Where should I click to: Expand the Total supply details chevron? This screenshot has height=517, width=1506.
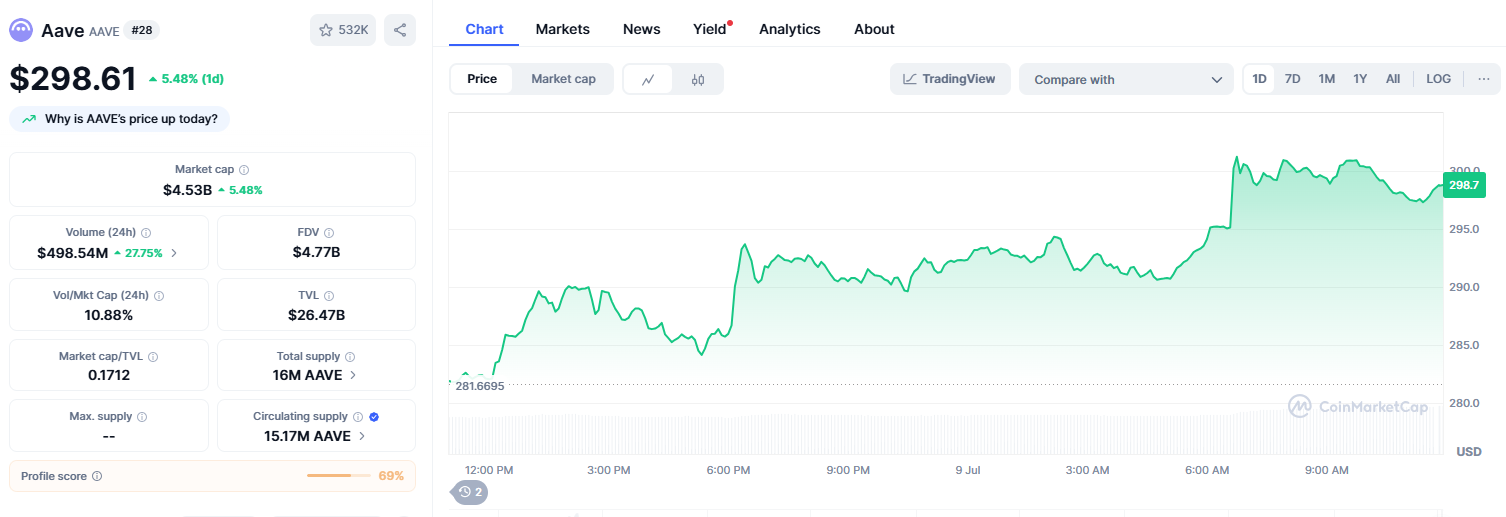pos(353,375)
